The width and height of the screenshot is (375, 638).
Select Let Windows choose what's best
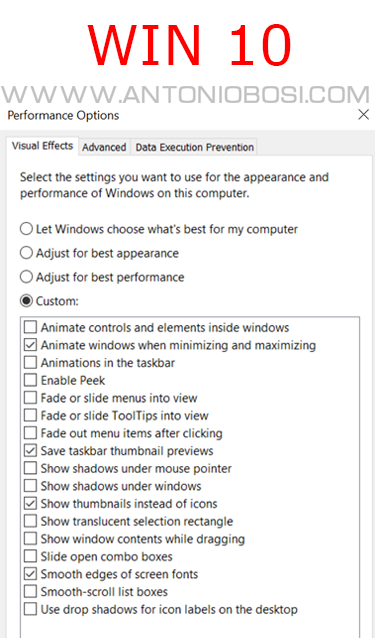pyautogui.click(x=26, y=229)
